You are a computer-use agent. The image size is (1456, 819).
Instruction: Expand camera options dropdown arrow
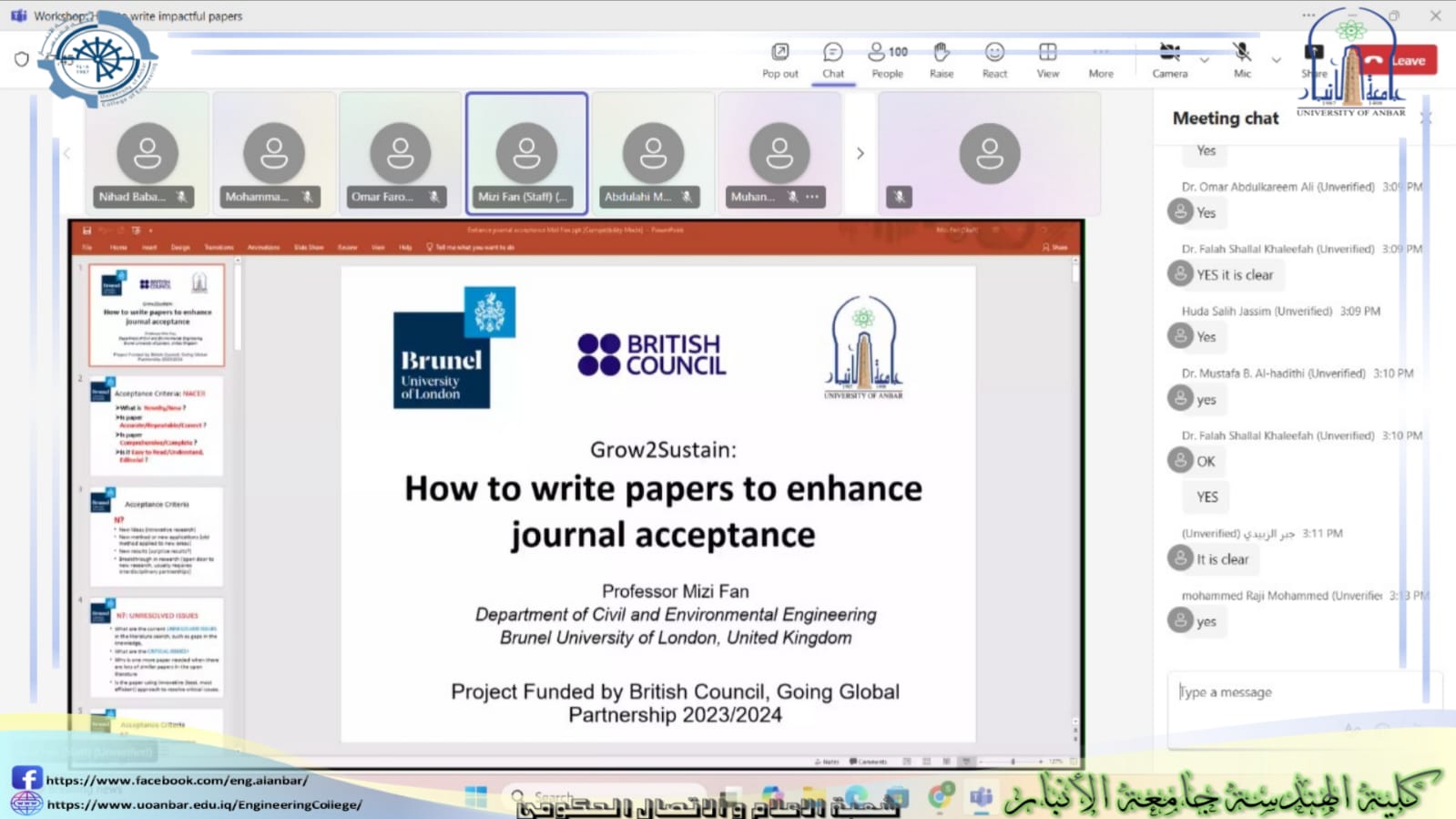coord(1205,60)
